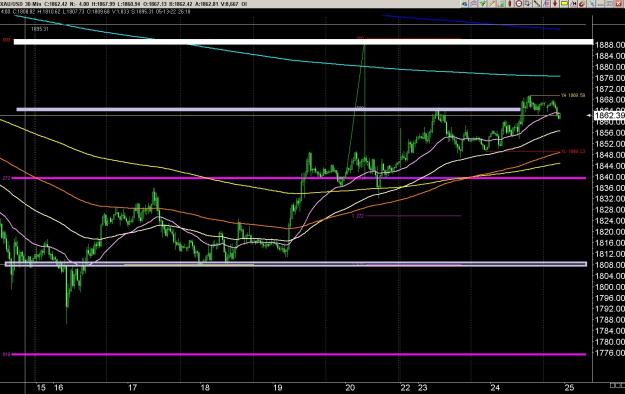Screen dimensions: 625x394
Task: Click the 1800.00 price axis label
Action: click(x=609, y=287)
